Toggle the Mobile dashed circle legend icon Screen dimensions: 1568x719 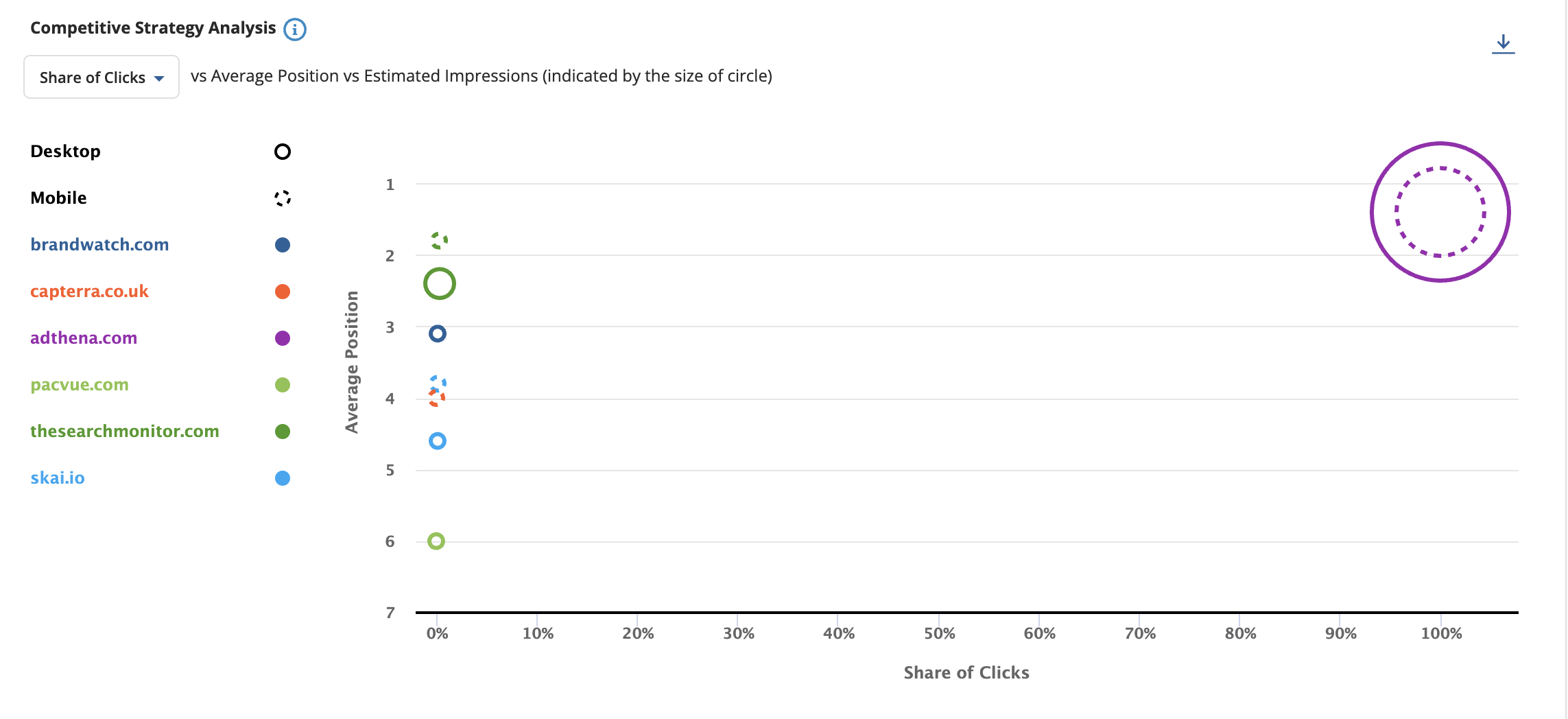(x=283, y=198)
